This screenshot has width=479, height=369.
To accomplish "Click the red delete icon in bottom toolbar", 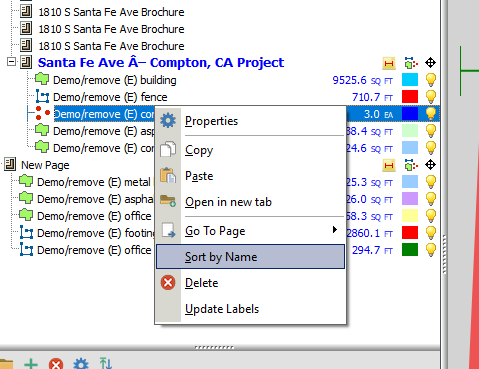I will tap(56, 364).
